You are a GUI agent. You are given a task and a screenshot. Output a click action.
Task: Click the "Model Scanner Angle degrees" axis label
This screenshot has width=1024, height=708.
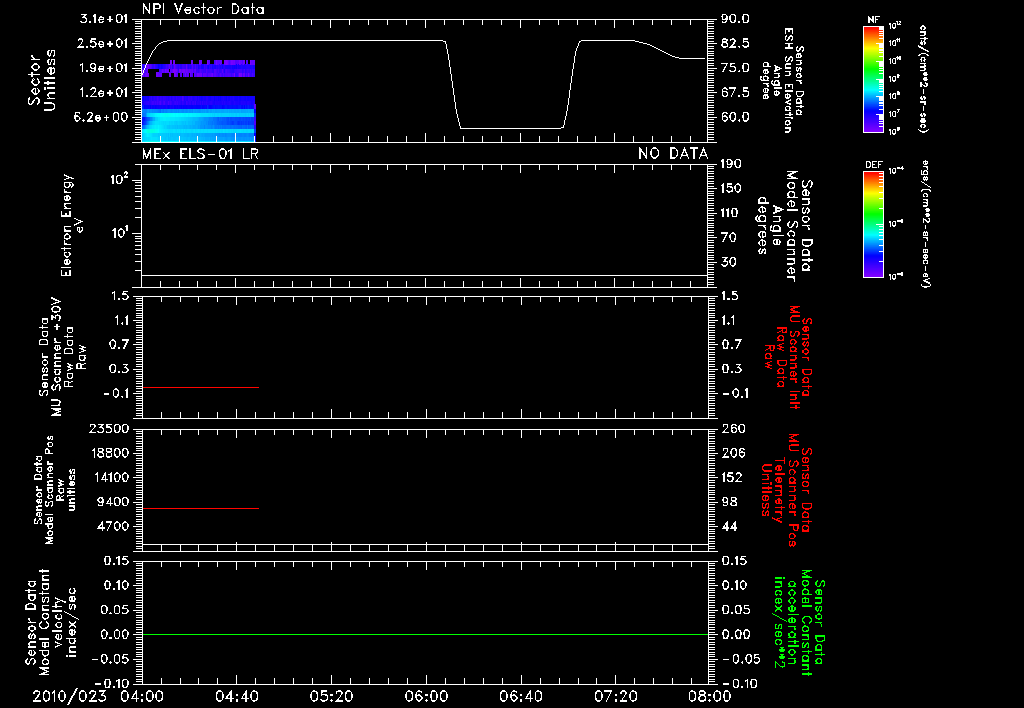[x=784, y=226]
